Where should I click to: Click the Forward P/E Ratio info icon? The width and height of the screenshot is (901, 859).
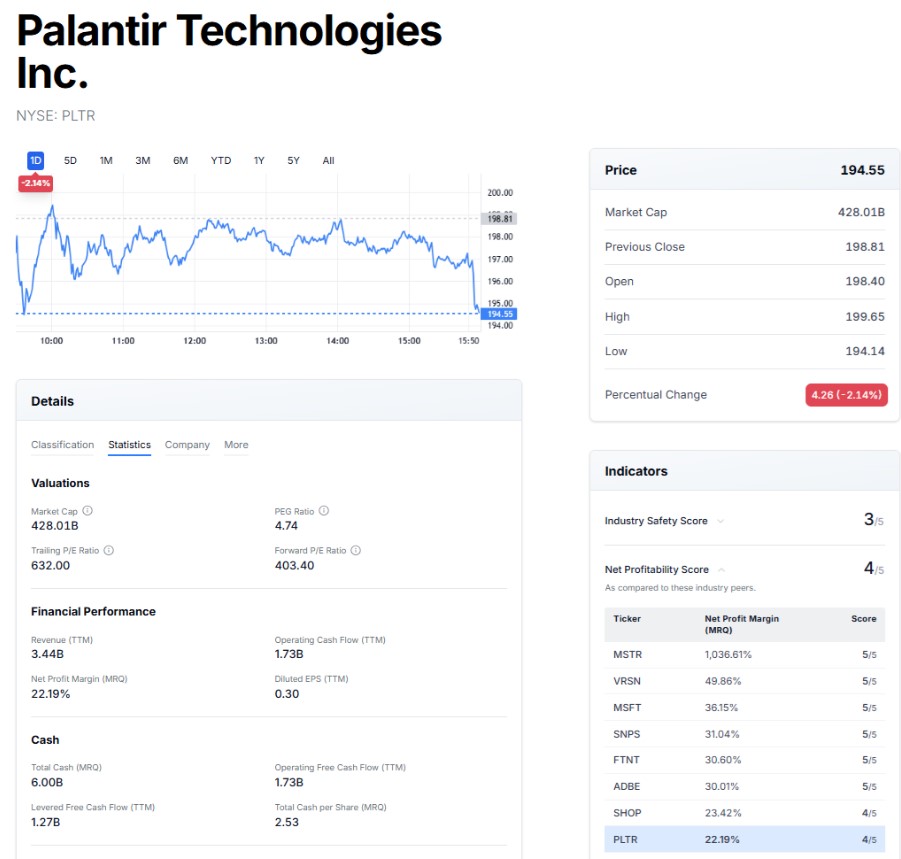(x=355, y=550)
